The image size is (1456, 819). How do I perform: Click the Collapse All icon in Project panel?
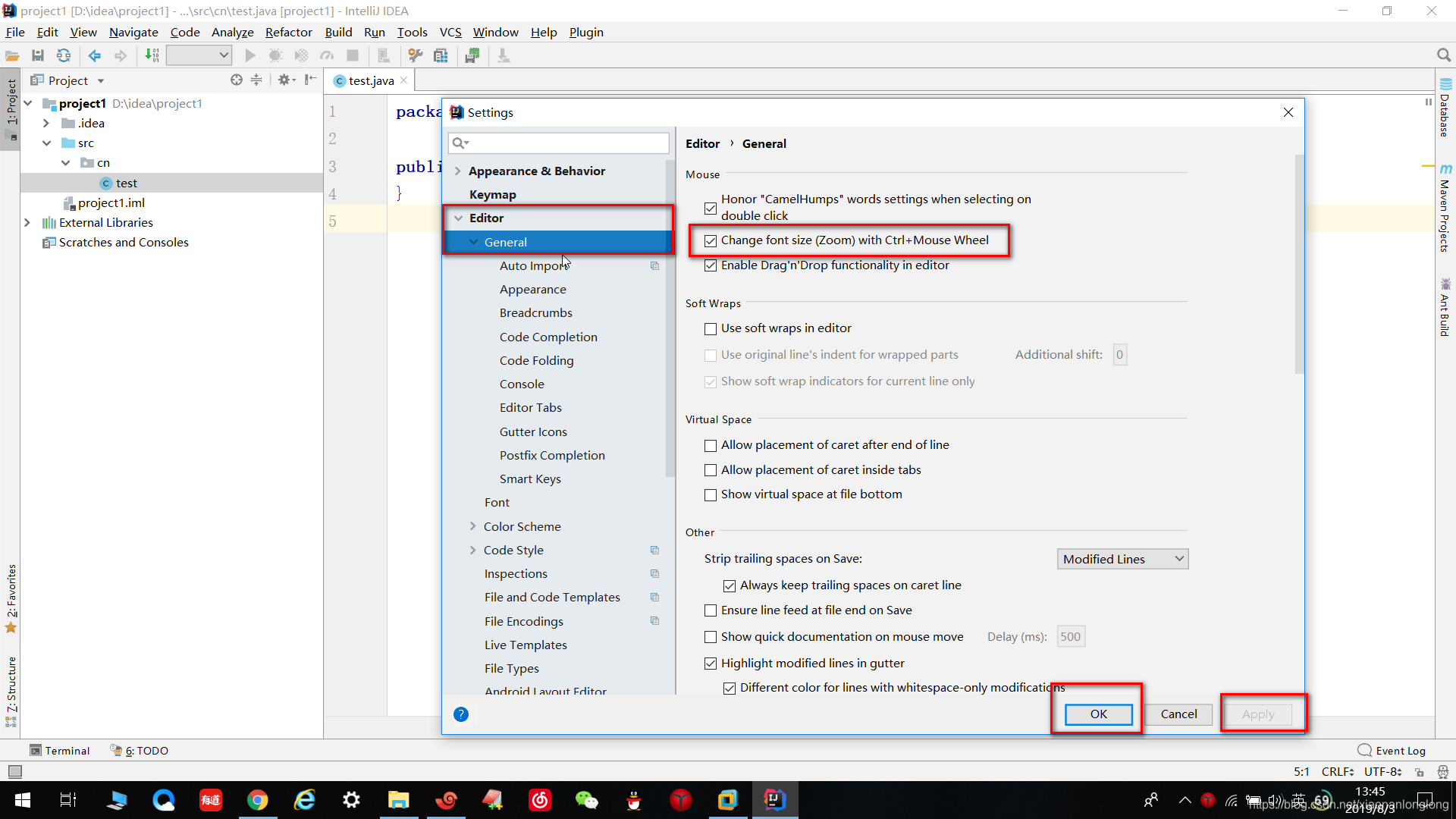pyautogui.click(x=256, y=80)
